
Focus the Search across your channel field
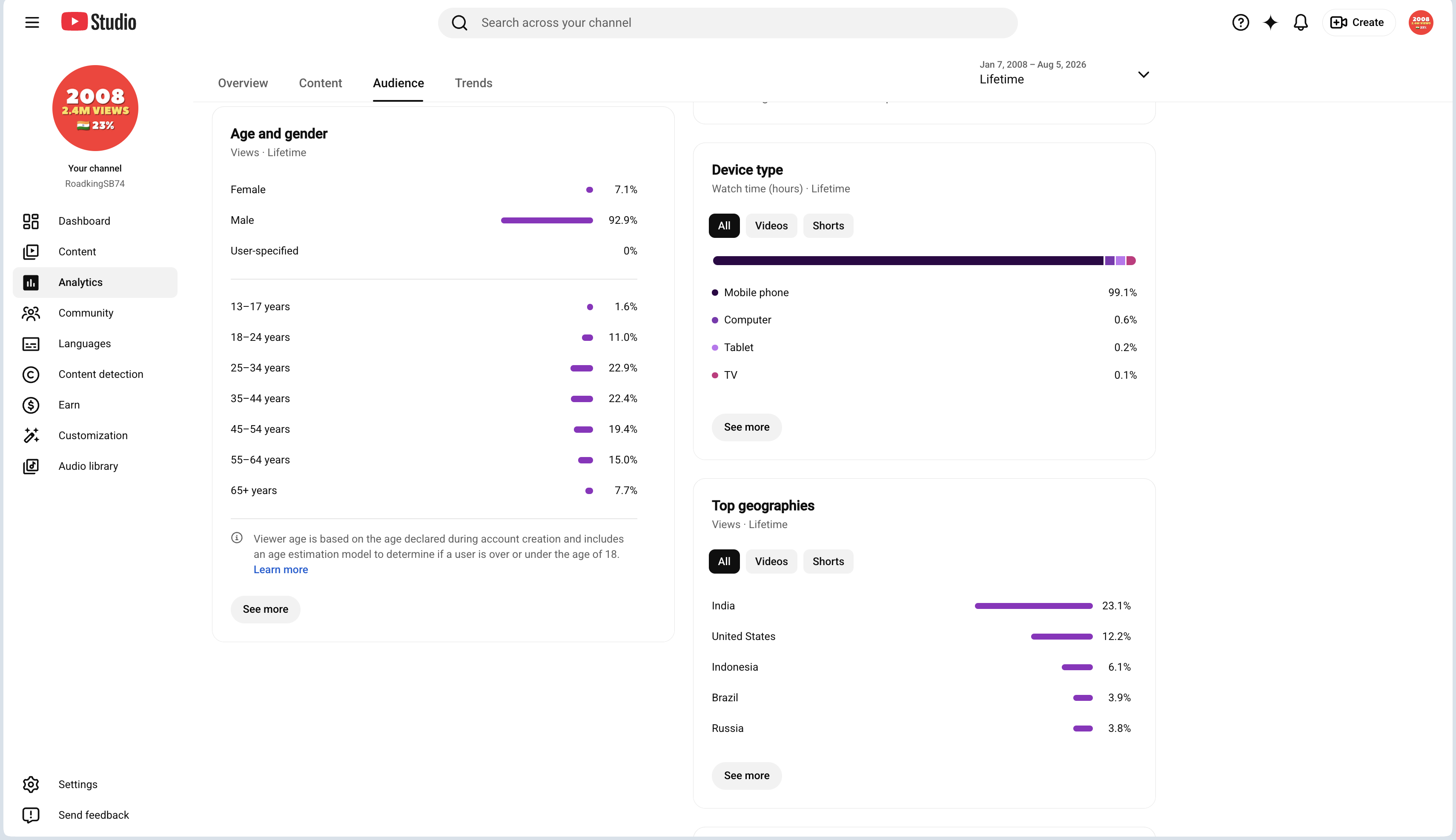(727, 23)
